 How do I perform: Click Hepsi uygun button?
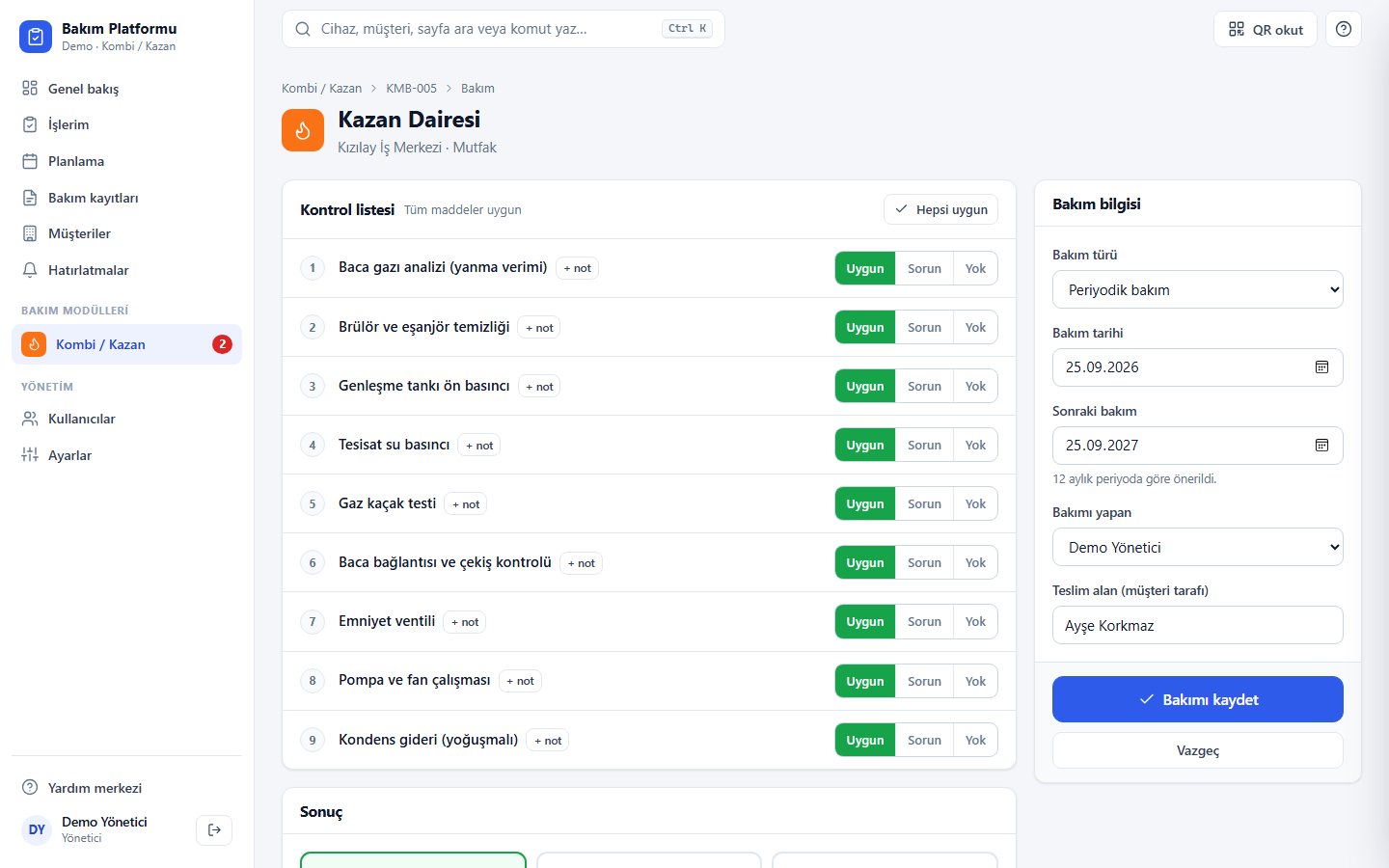[x=940, y=209]
